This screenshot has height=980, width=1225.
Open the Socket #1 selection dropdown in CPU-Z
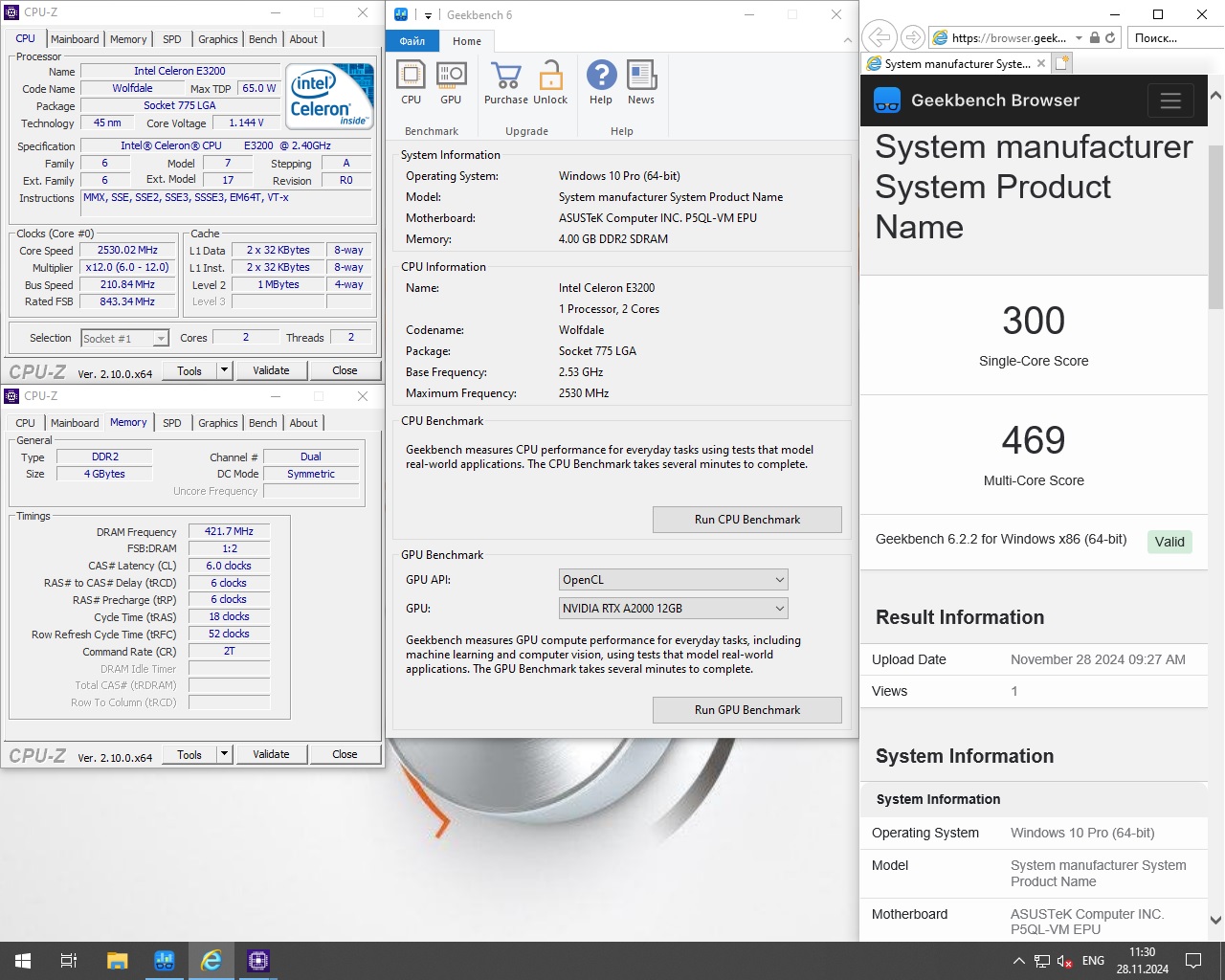[x=125, y=339]
